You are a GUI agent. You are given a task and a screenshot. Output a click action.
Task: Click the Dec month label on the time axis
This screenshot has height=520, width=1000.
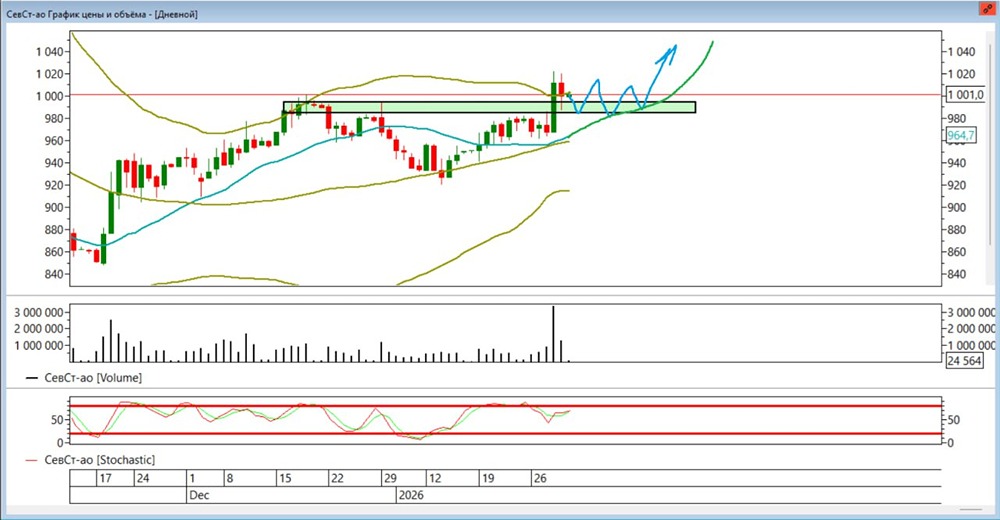199,495
